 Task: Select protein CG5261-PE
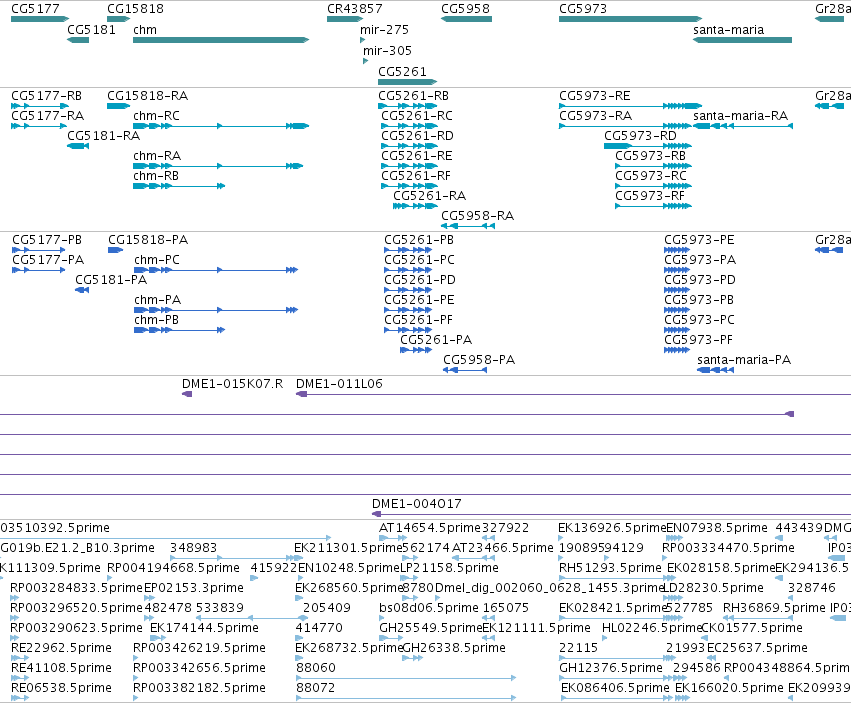[x=419, y=300]
